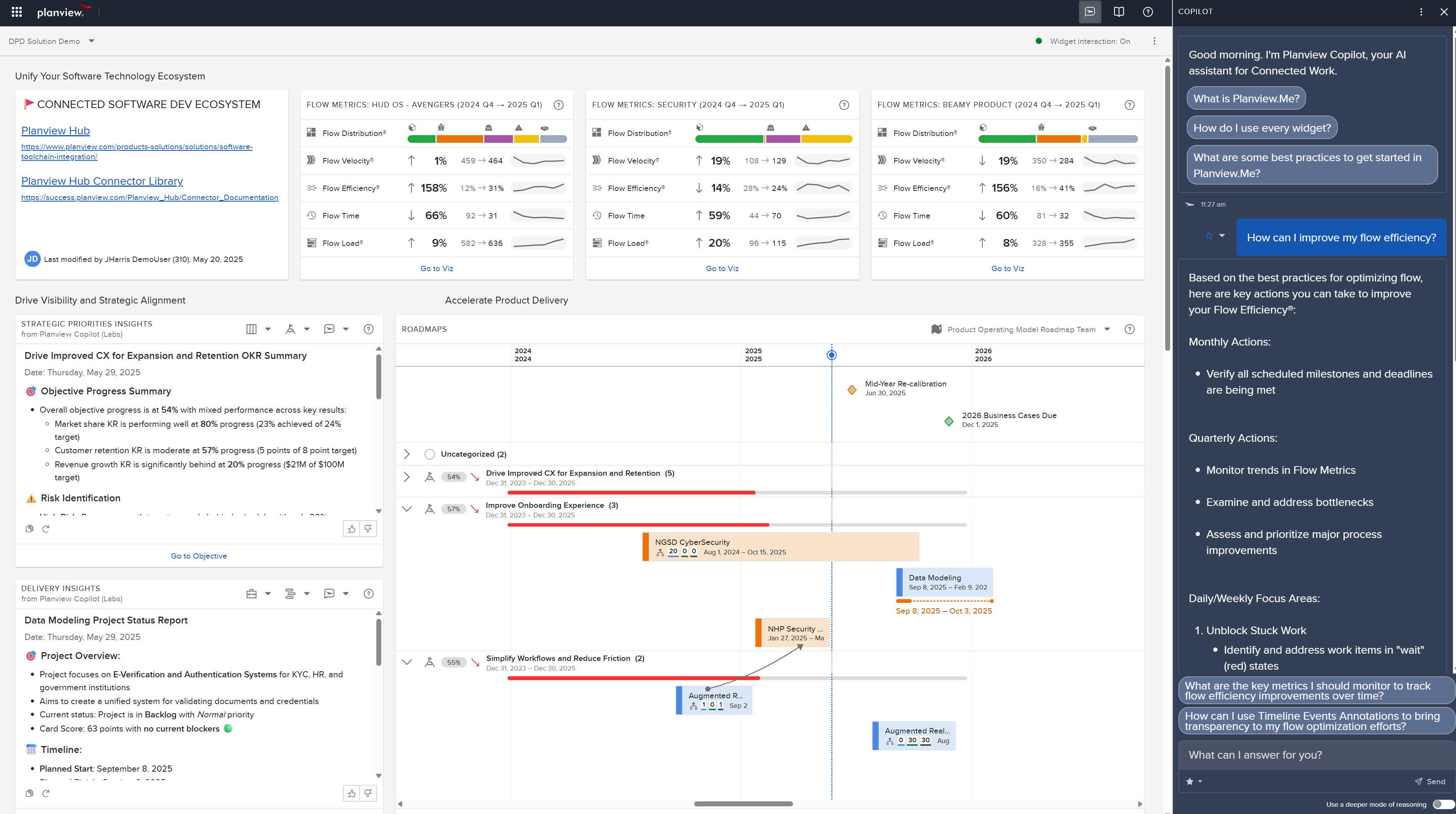Open objective selector dropdown in Strategic Priorities
Viewport: 1456px width, 814px height.
coord(298,329)
